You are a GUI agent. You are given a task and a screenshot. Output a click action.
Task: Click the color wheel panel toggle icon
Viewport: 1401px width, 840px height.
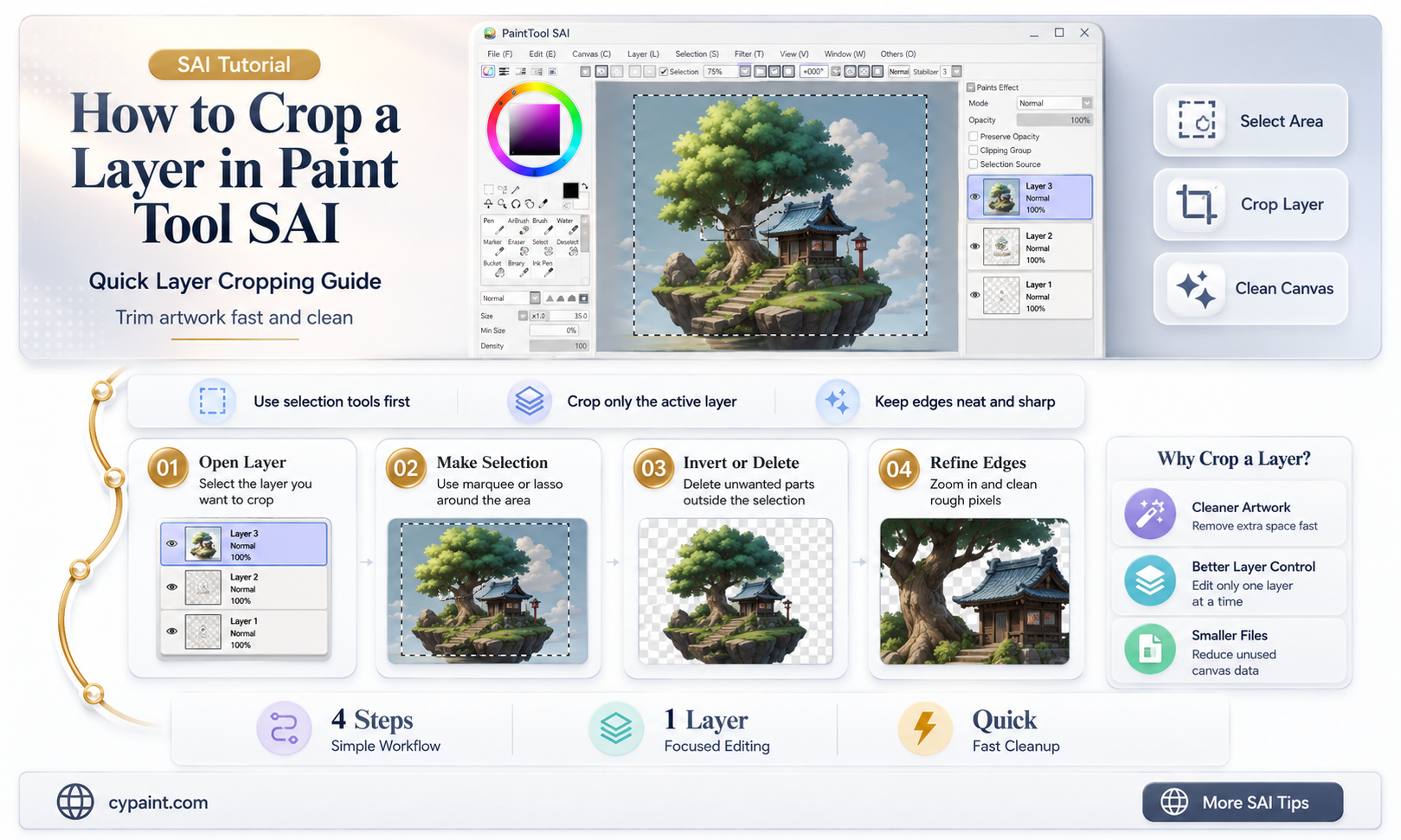pyautogui.click(x=488, y=72)
